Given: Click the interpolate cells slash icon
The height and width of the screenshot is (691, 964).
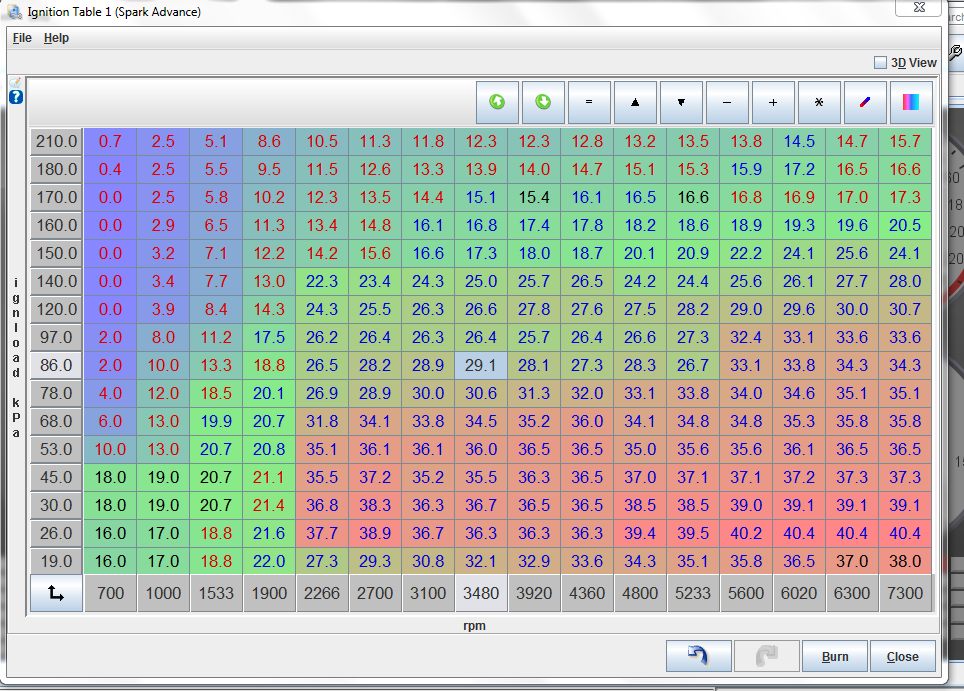Looking at the screenshot, I should coord(865,102).
